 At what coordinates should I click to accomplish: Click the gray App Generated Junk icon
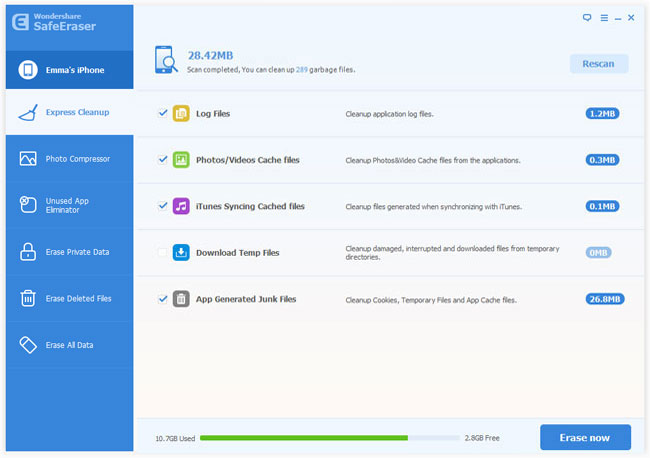pos(181,299)
